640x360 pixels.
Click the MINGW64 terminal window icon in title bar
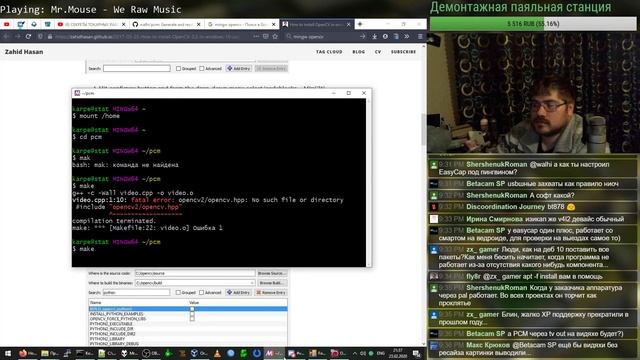tap(77, 93)
